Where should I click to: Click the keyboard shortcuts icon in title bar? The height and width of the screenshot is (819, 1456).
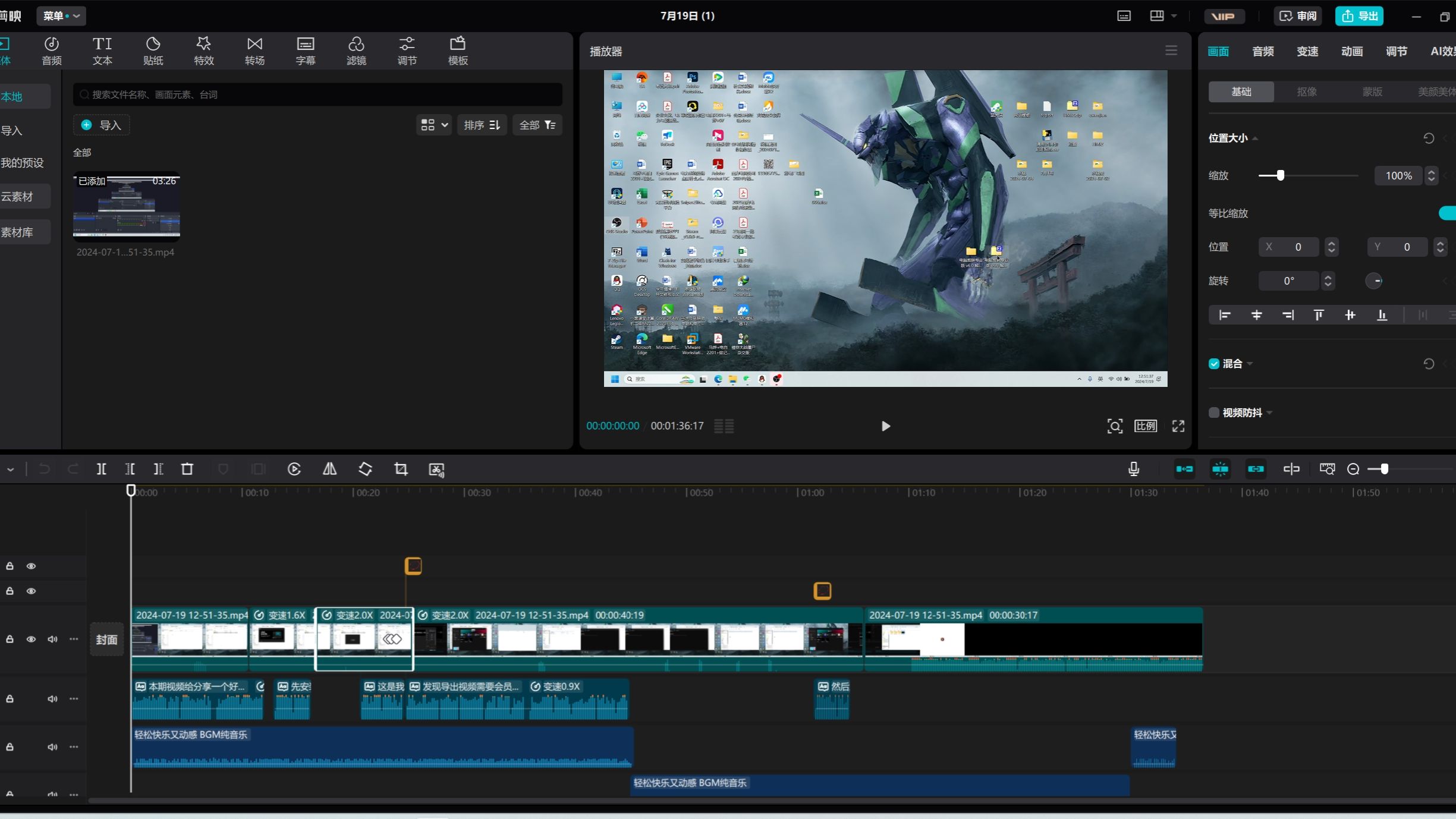click(x=1124, y=16)
